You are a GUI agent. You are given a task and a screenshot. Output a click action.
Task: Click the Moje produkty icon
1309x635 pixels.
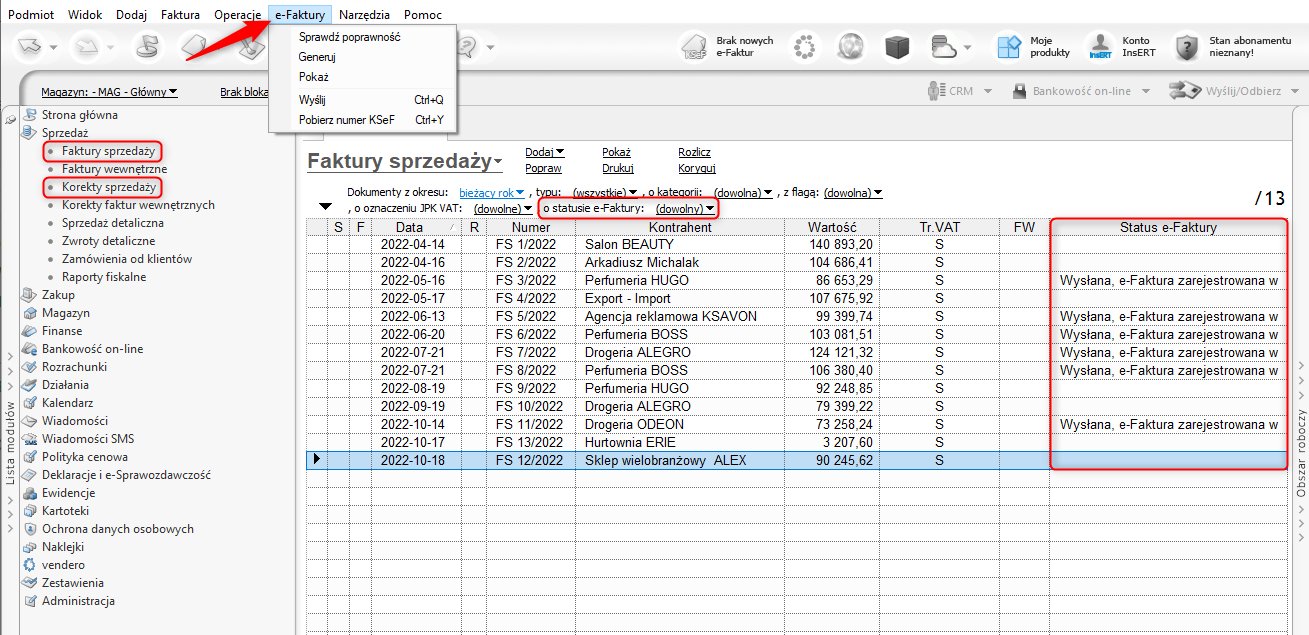click(1007, 47)
